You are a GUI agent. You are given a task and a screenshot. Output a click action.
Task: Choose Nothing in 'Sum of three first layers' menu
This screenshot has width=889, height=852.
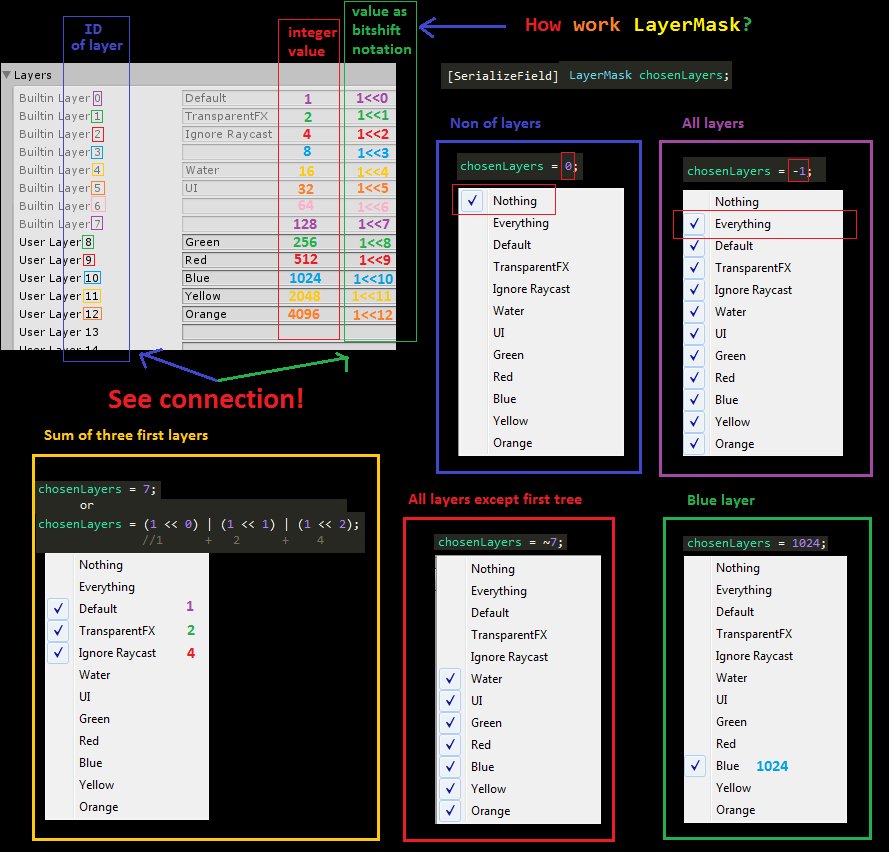pos(127,565)
